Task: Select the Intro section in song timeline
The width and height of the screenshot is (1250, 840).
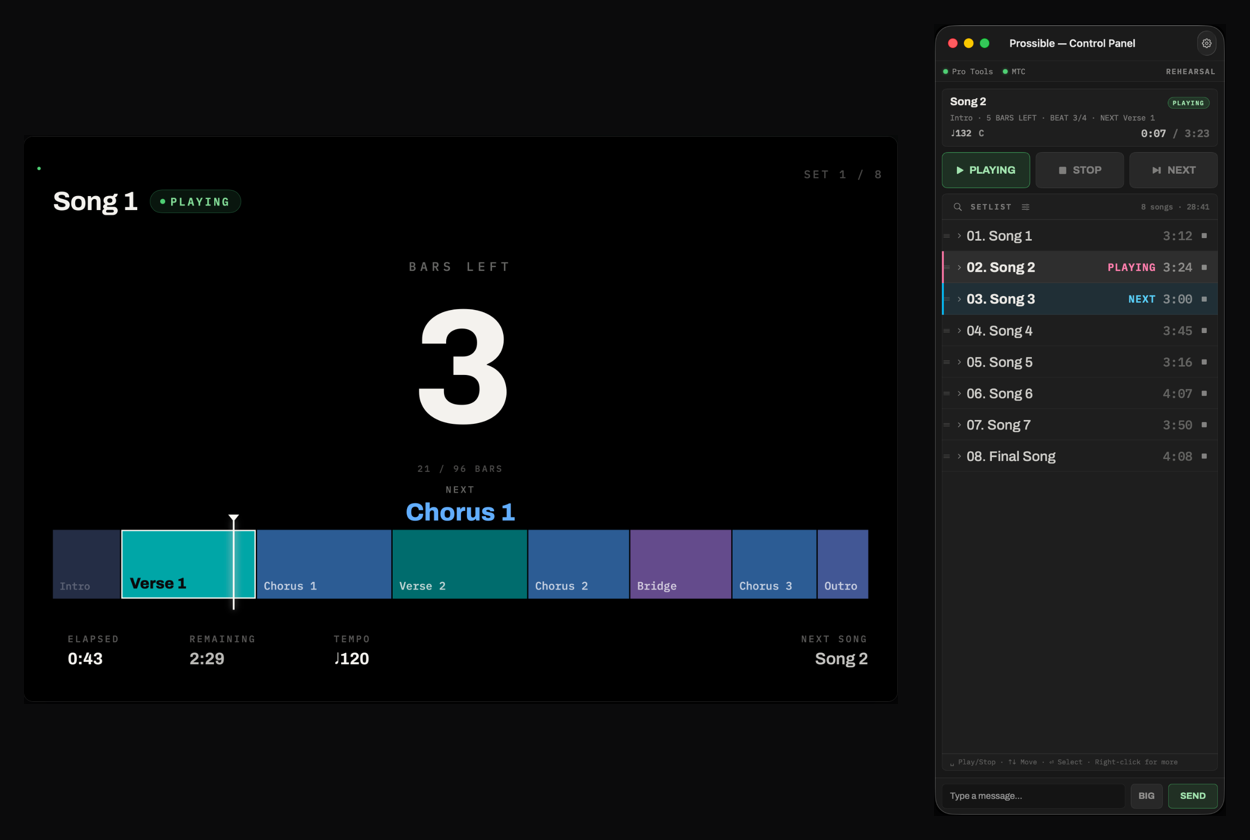Action: click(87, 564)
